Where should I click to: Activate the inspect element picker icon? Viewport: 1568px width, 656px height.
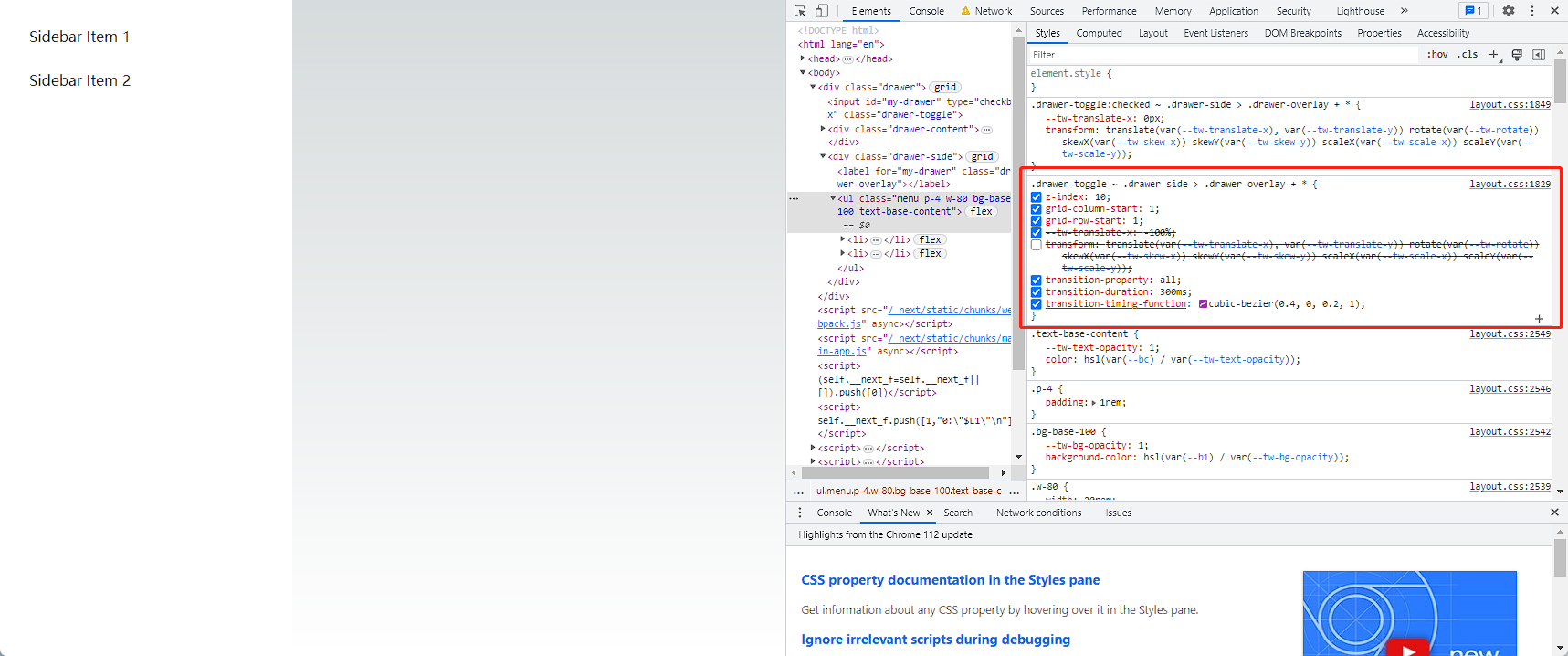click(800, 11)
